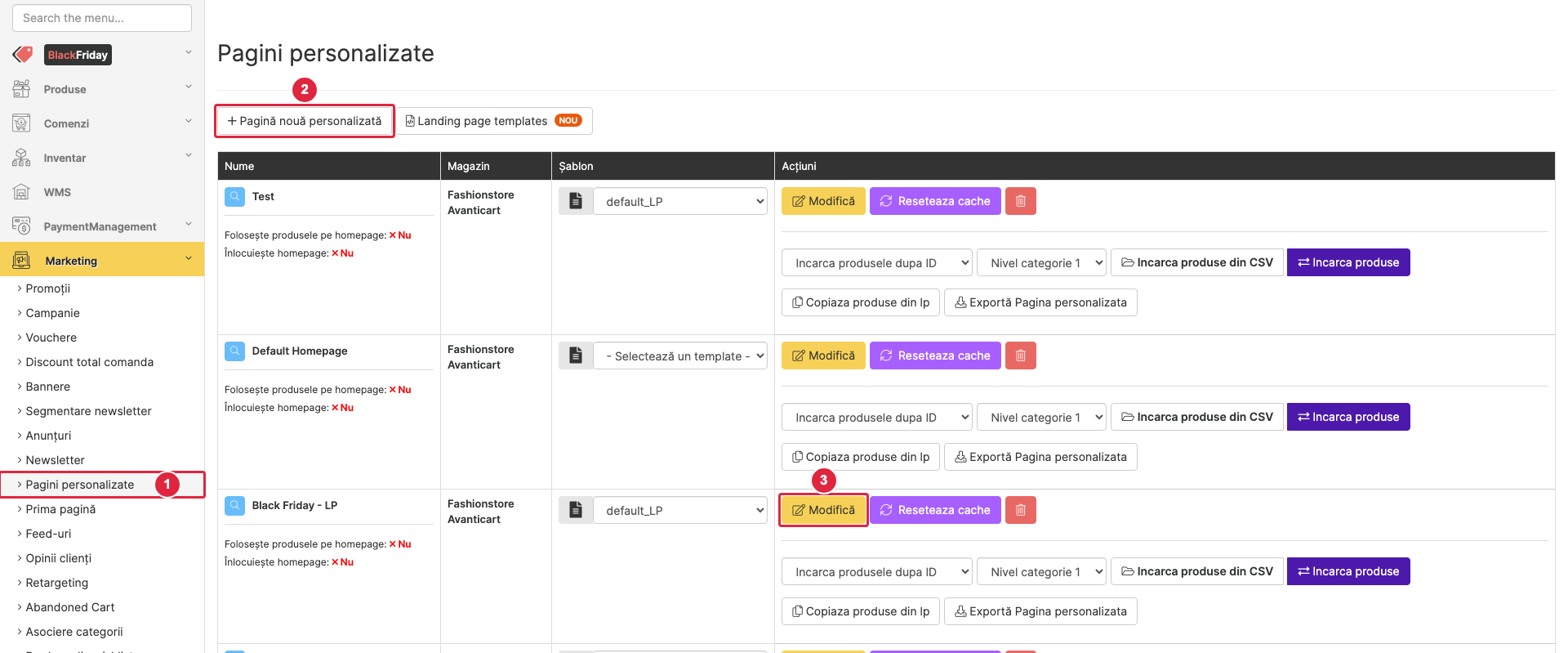Click the Inventar sidebar icon
Screen dimensions: 1568x653
21,158
